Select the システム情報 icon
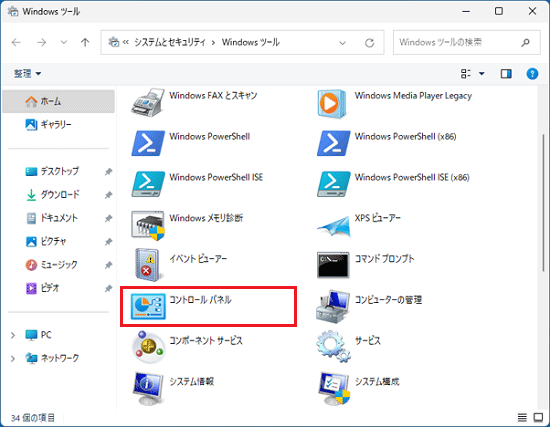Image resolution: width=550 pixels, height=427 pixels. [x=148, y=388]
